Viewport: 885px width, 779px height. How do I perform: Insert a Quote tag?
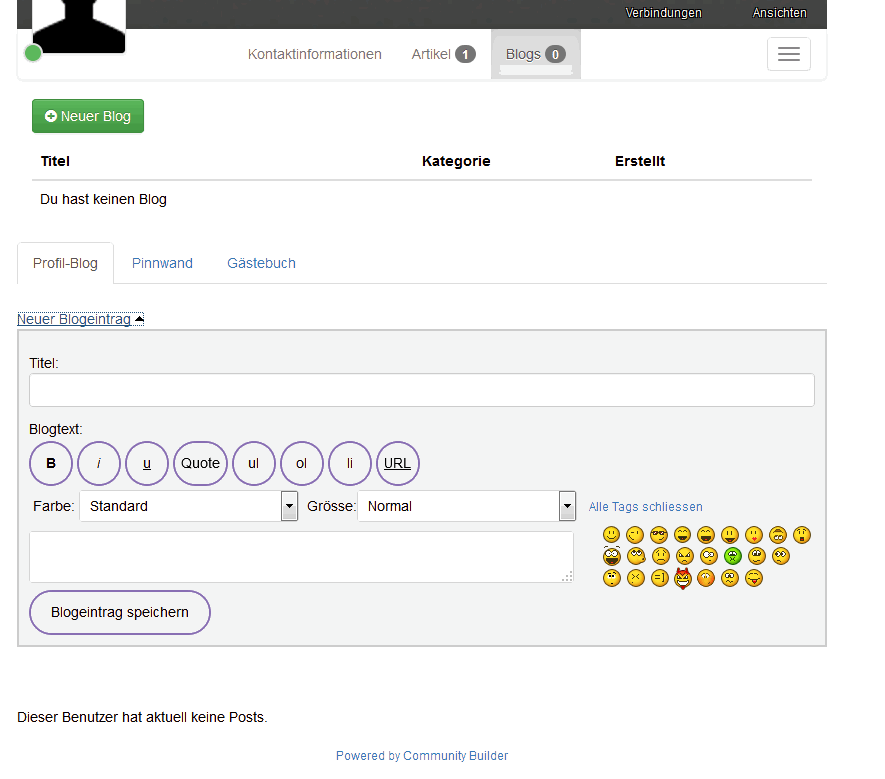tap(200, 463)
